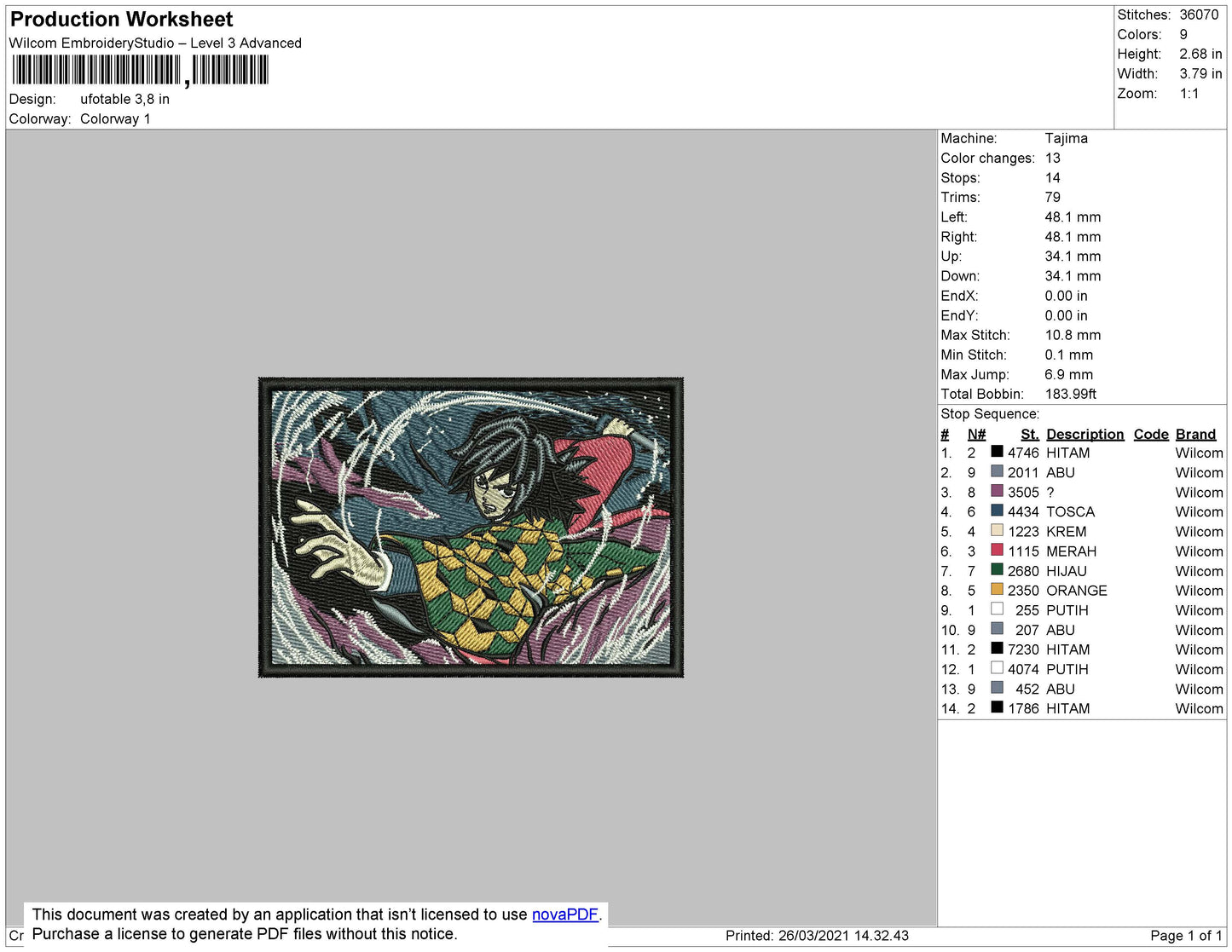The height and width of the screenshot is (952, 1232).
Task: Select the purple swatch in the 3505 row
Action: click(x=997, y=491)
